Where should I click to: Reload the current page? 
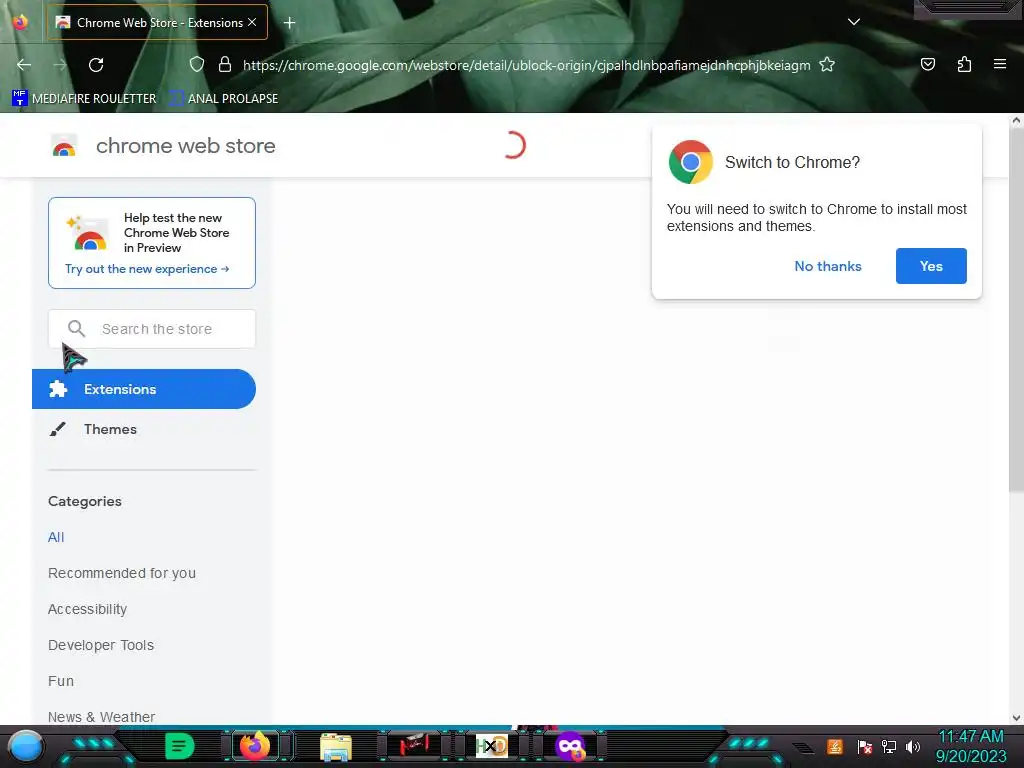(x=96, y=65)
